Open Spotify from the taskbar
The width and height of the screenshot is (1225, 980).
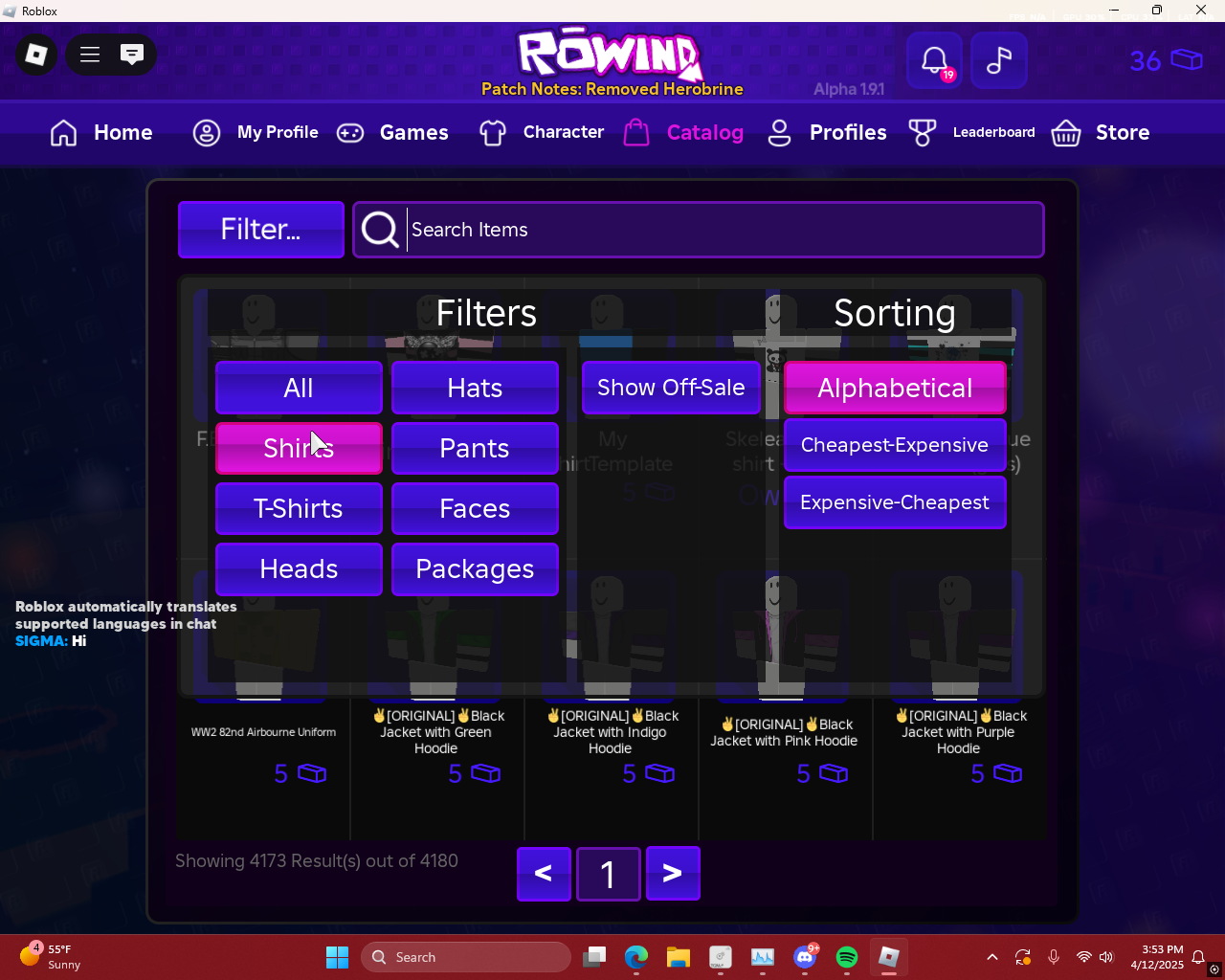pos(847,957)
